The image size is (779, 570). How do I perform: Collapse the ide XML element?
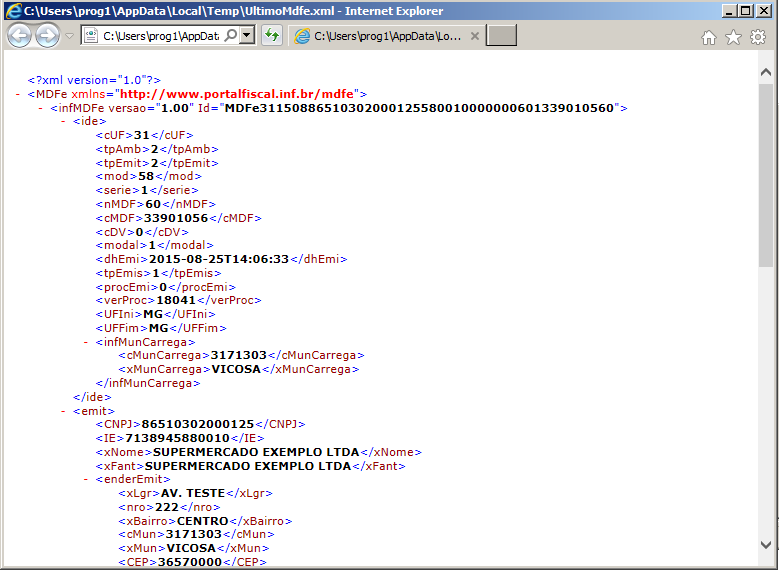(64, 121)
